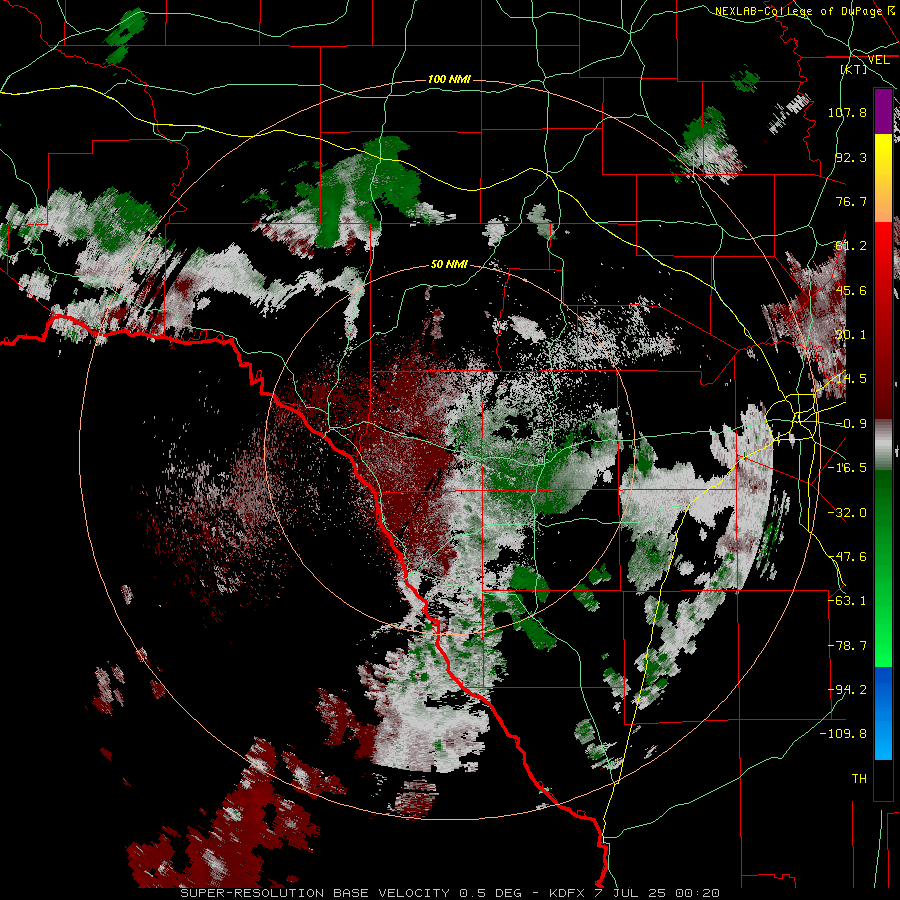Pick the blue segment of the color bar
This screenshot has height=900, width=900.
883,713
